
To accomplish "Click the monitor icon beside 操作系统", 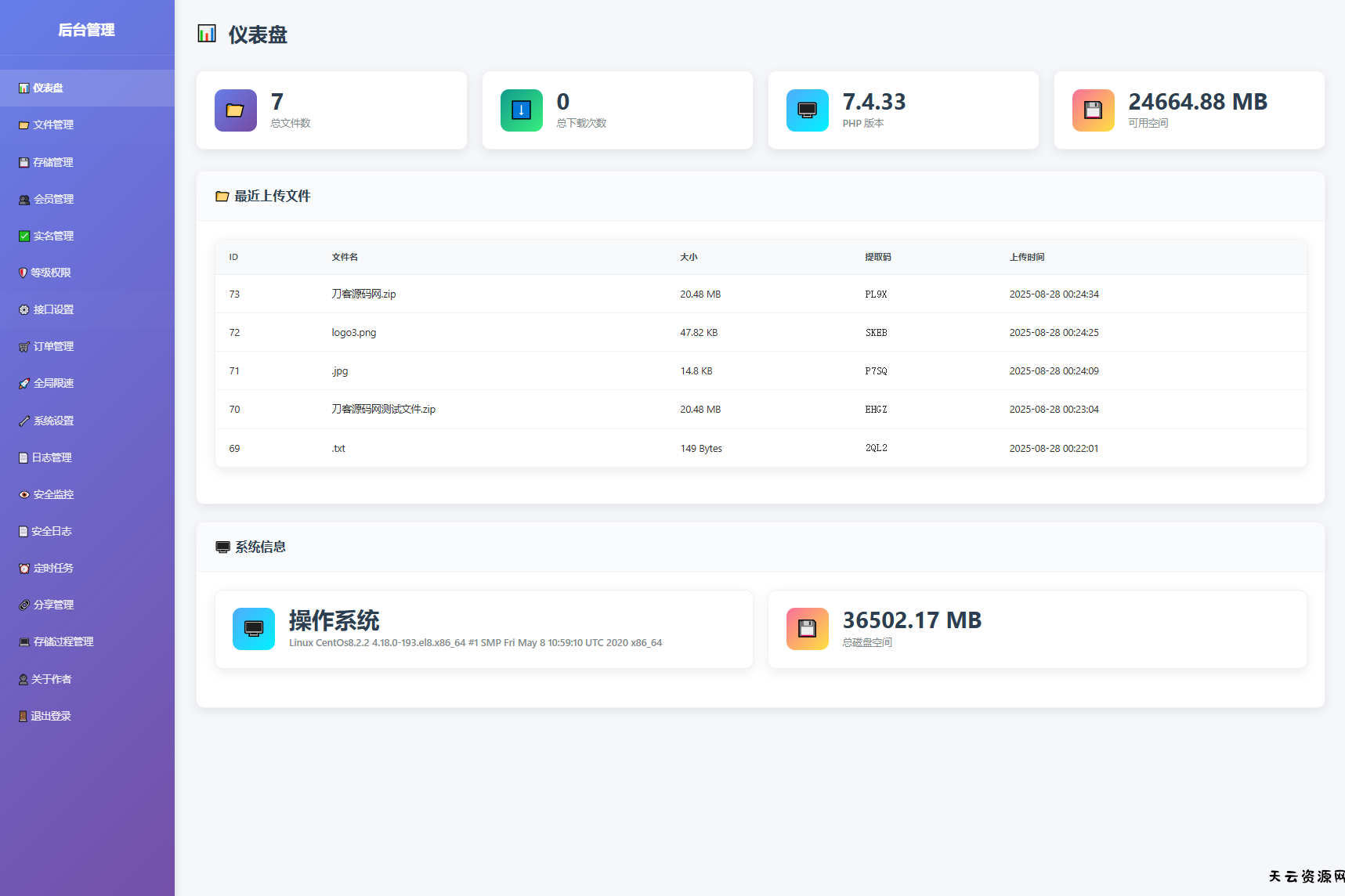I will [253, 629].
